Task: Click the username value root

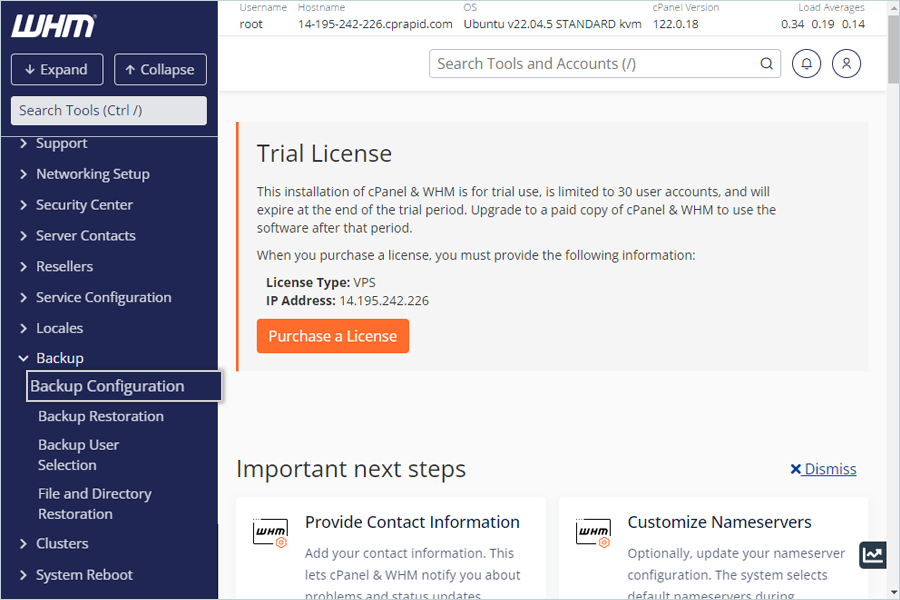Action: (x=251, y=24)
